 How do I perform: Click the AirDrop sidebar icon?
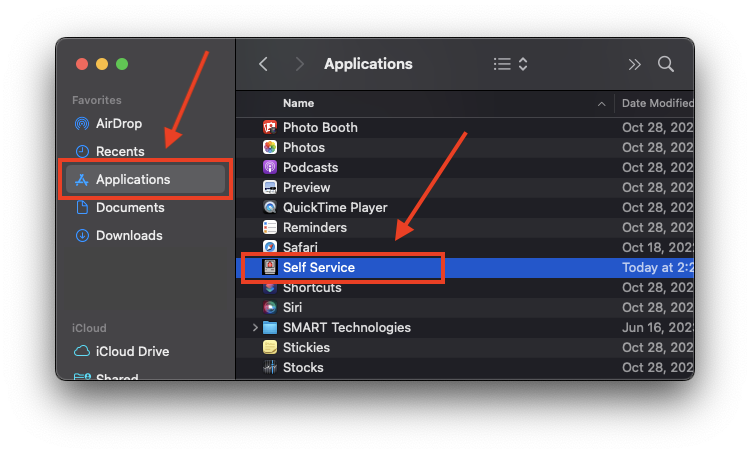(82, 123)
